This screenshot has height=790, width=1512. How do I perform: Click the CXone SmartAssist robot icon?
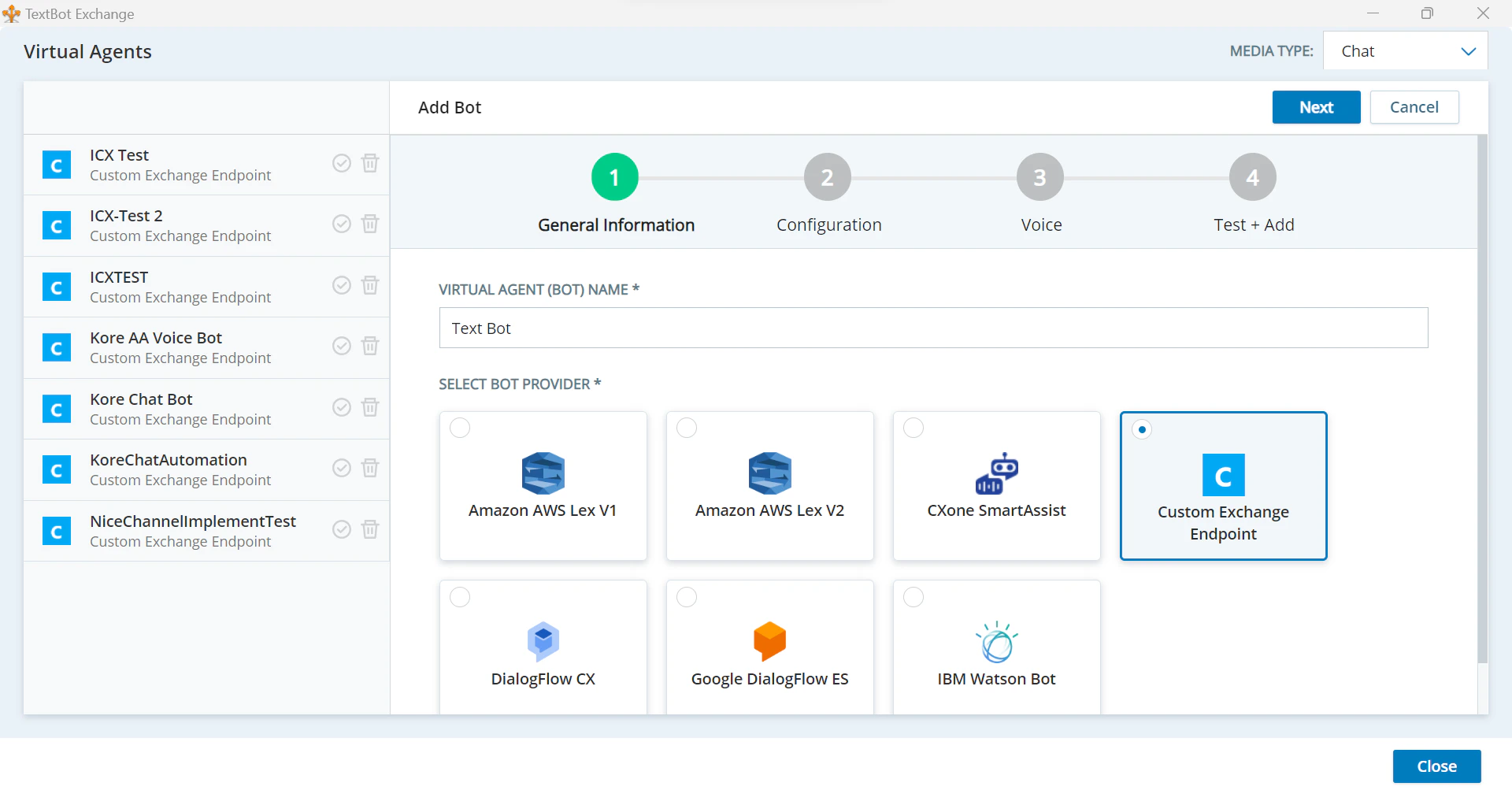point(996,473)
